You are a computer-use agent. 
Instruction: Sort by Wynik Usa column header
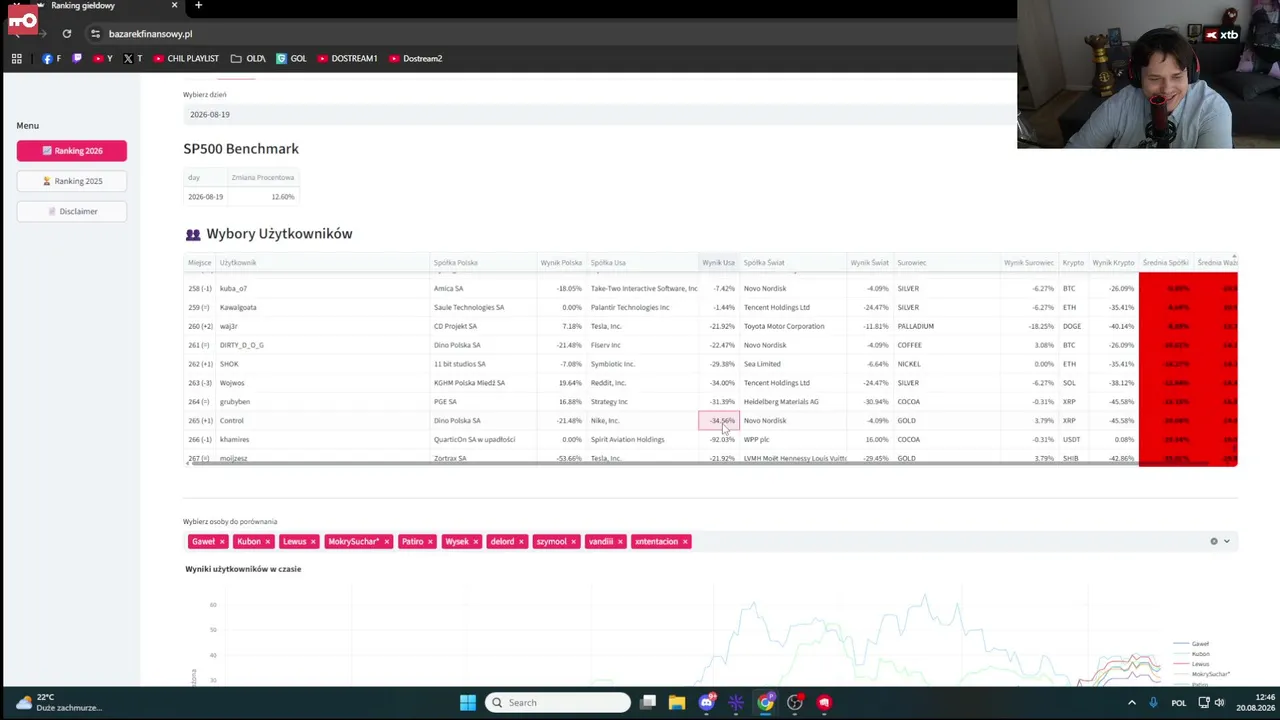(718, 263)
